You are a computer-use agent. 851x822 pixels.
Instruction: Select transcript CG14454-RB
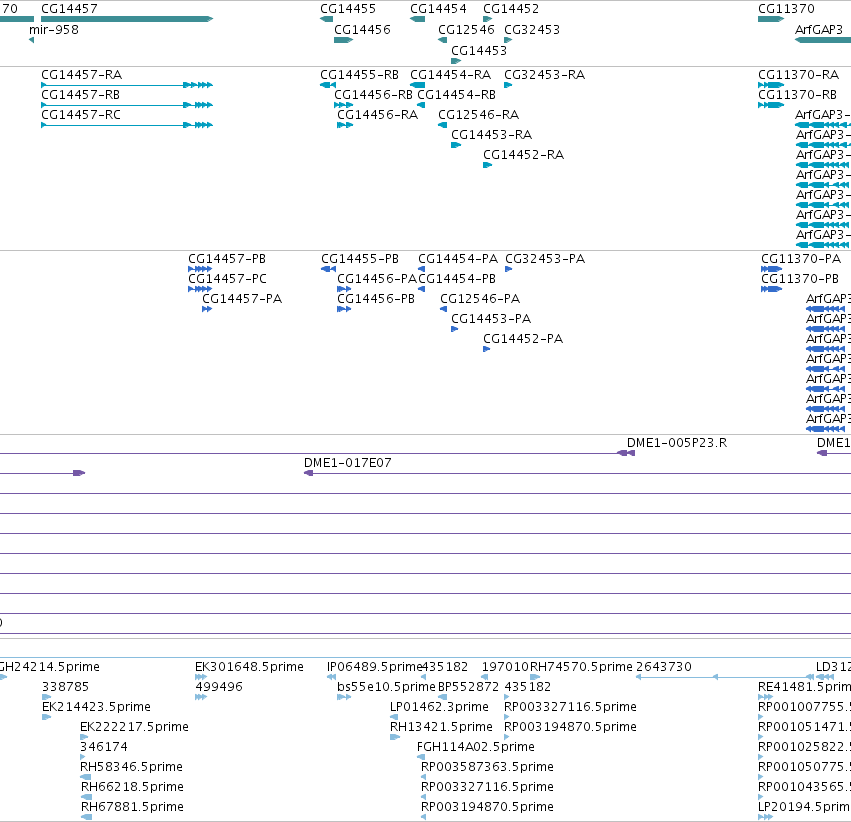[456, 94]
